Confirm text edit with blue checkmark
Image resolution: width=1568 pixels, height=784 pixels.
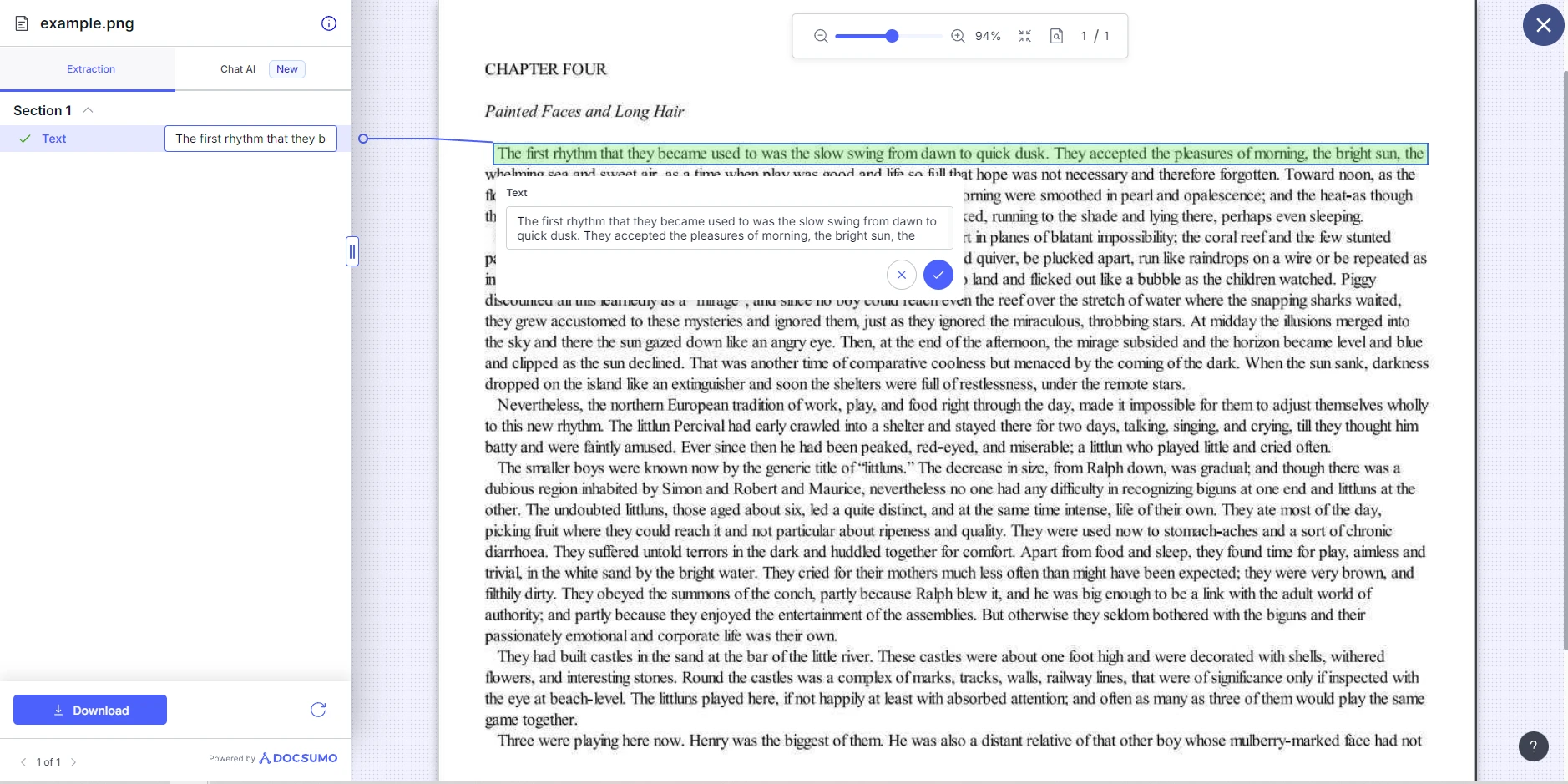[x=938, y=275]
